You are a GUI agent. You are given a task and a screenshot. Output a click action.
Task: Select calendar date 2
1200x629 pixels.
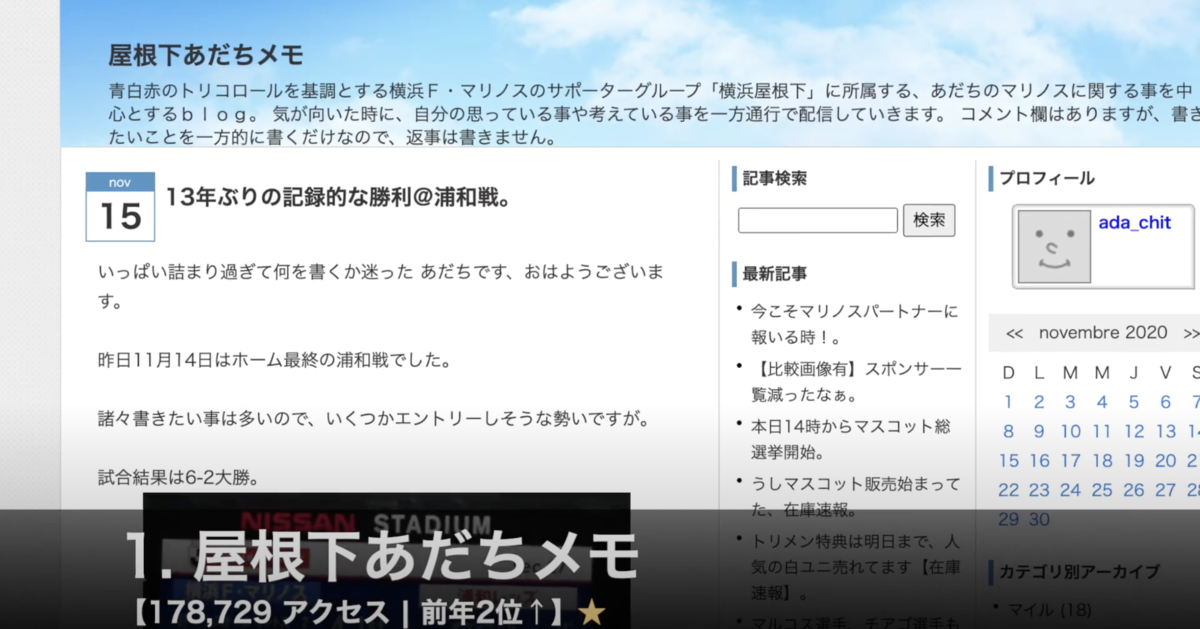click(x=1039, y=402)
